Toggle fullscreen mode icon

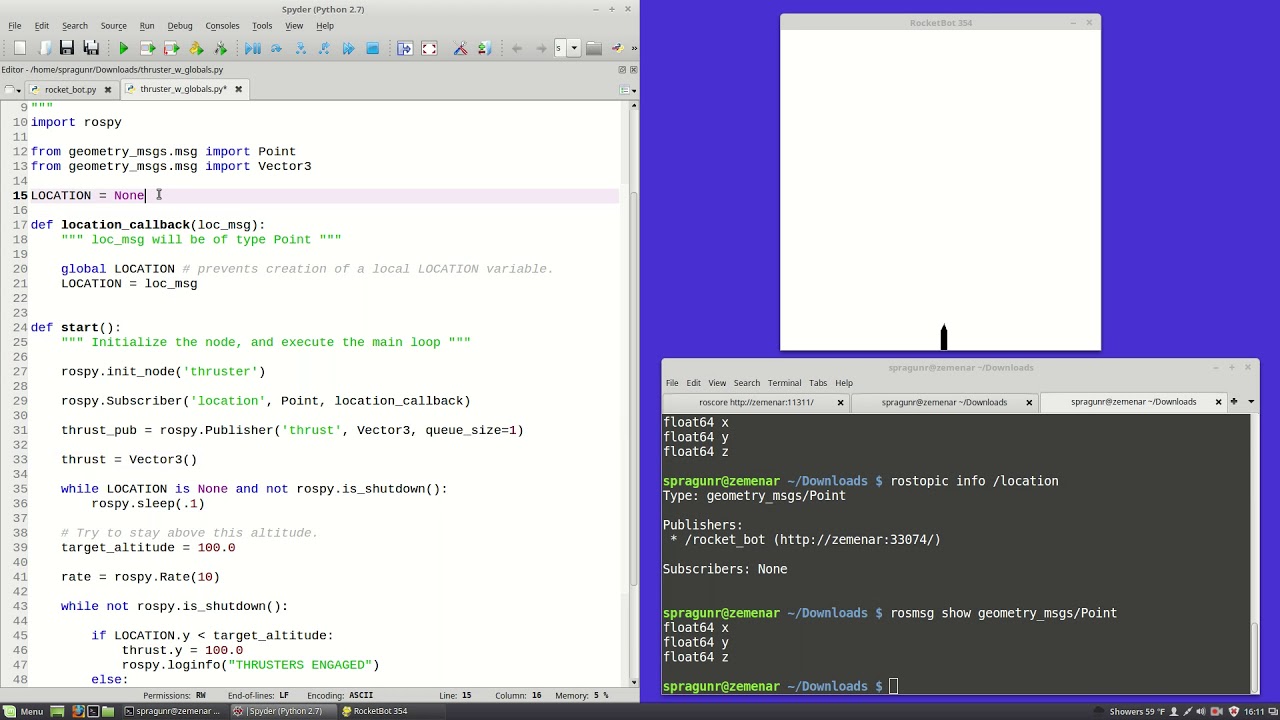click(x=429, y=48)
